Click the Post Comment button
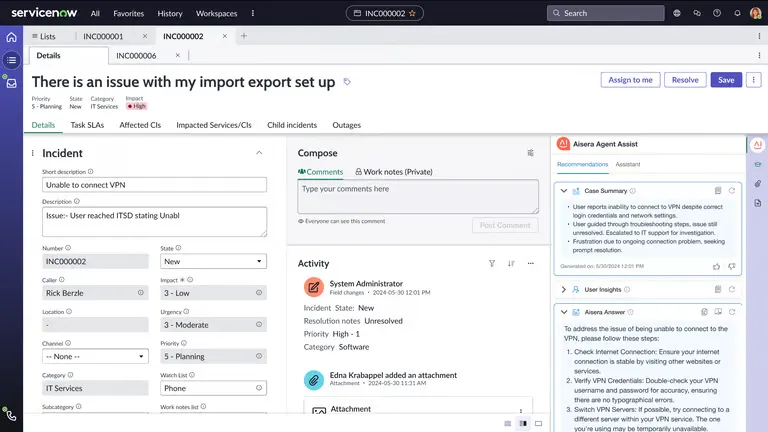768x432 pixels. (x=505, y=225)
